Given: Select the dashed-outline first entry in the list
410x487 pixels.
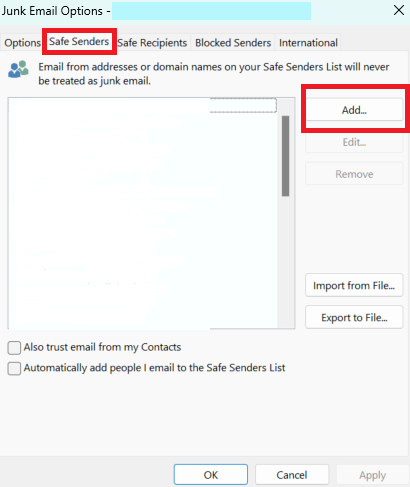Looking at the screenshot, I should coord(143,105).
